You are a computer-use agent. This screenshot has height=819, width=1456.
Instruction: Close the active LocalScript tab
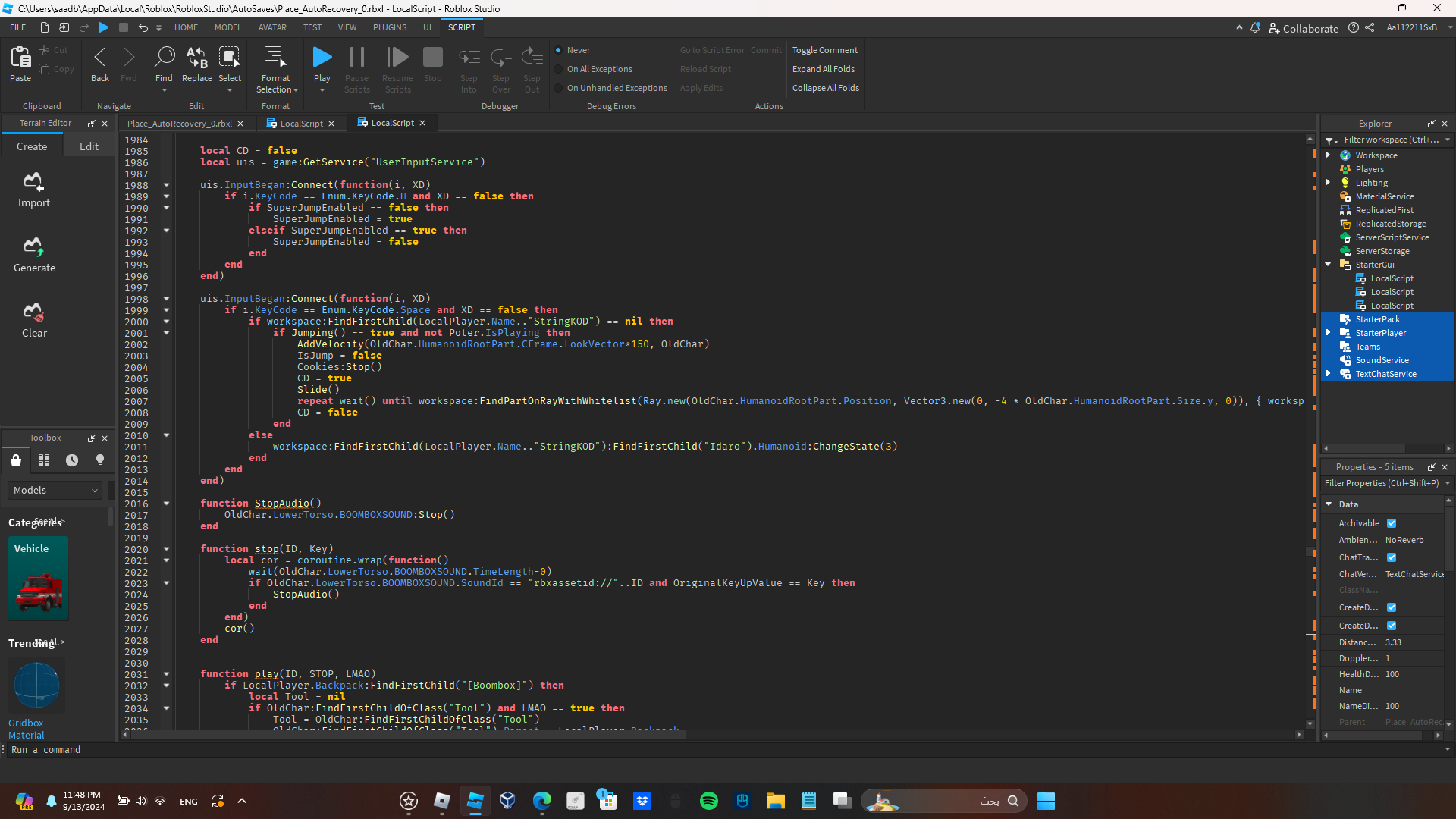pyautogui.click(x=422, y=123)
